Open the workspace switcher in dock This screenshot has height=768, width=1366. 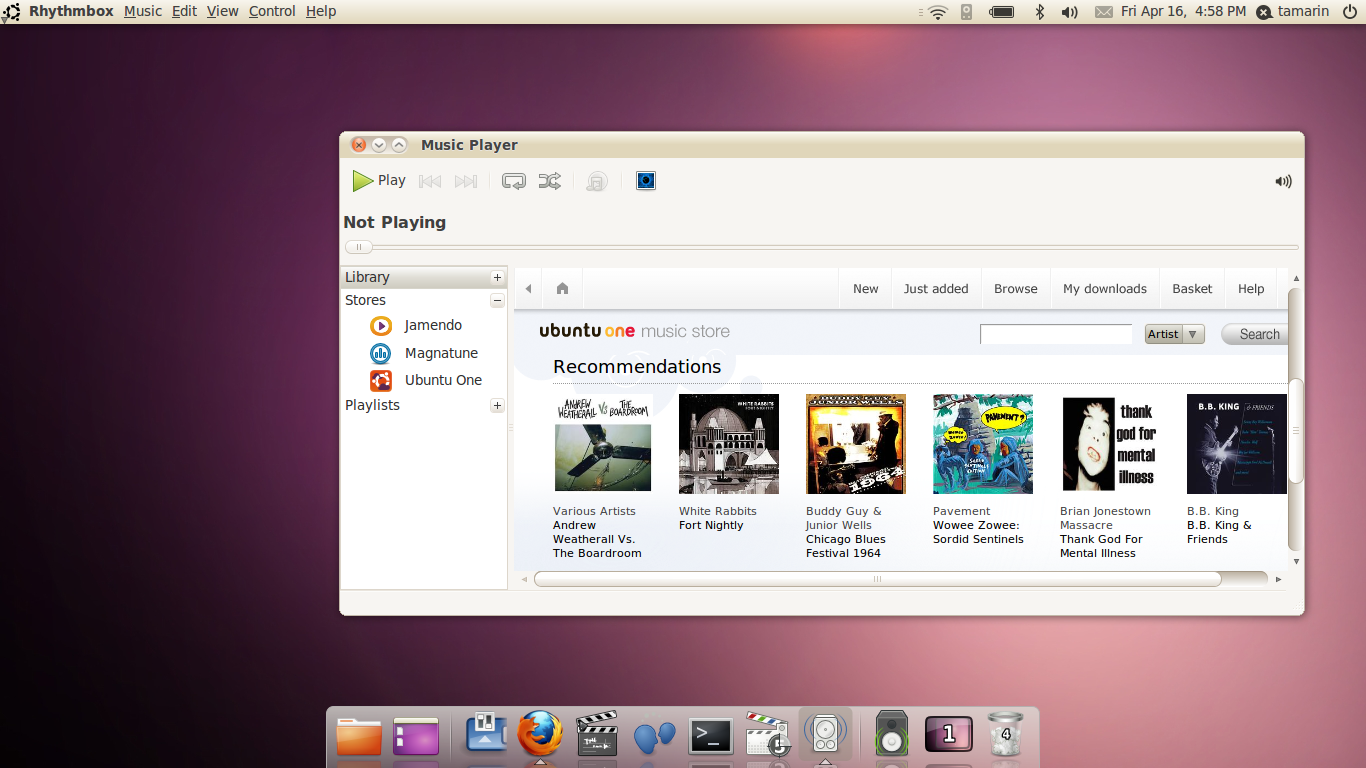tap(948, 735)
